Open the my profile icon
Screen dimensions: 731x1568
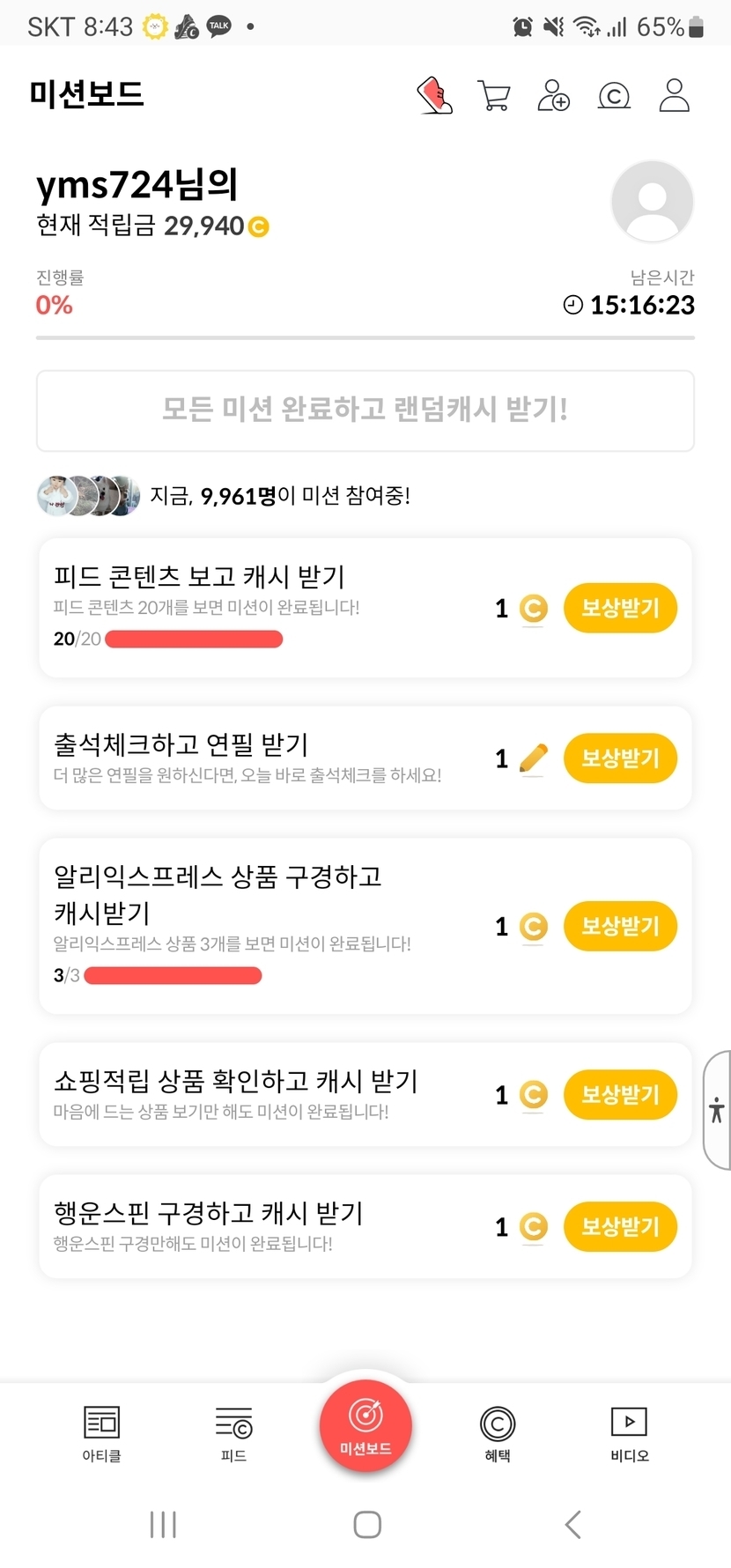click(674, 95)
